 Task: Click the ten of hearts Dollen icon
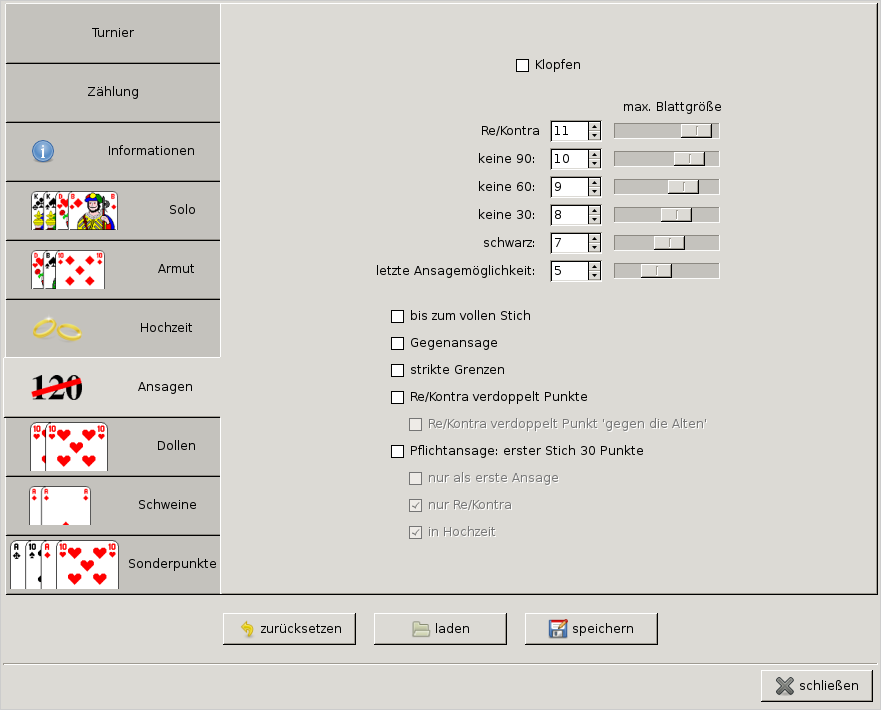pos(68,446)
